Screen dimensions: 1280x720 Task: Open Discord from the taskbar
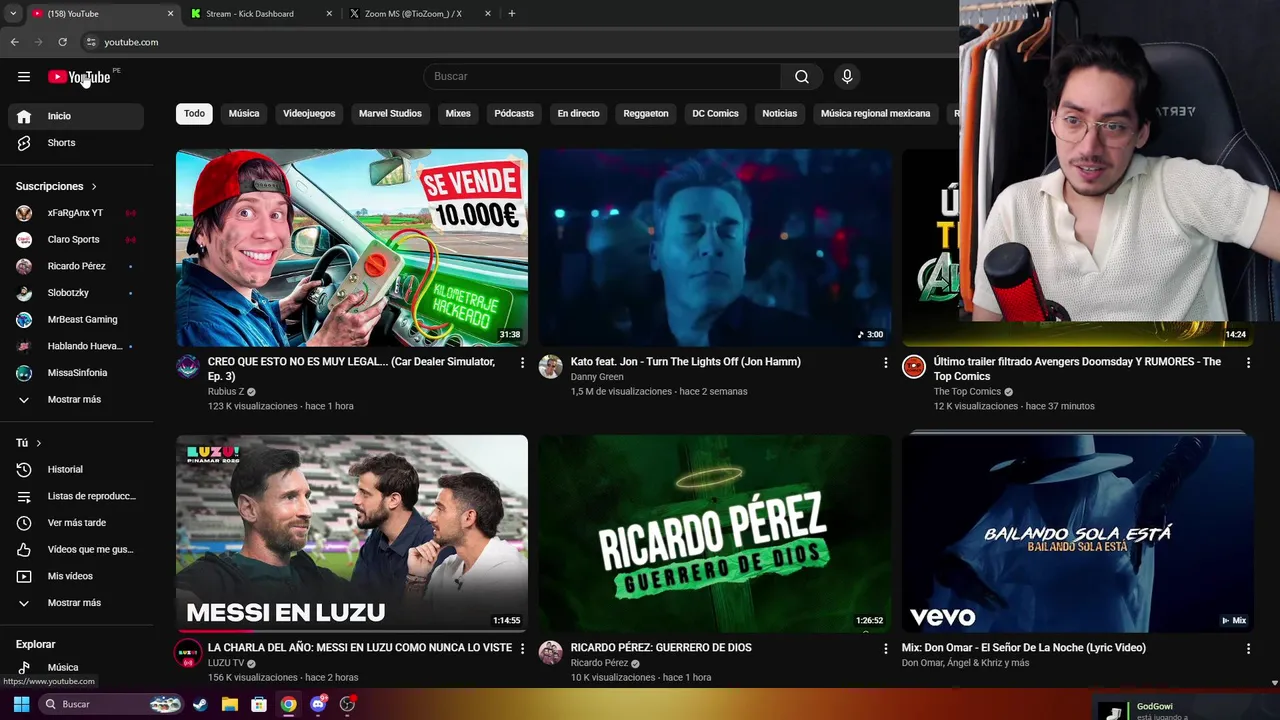point(318,704)
